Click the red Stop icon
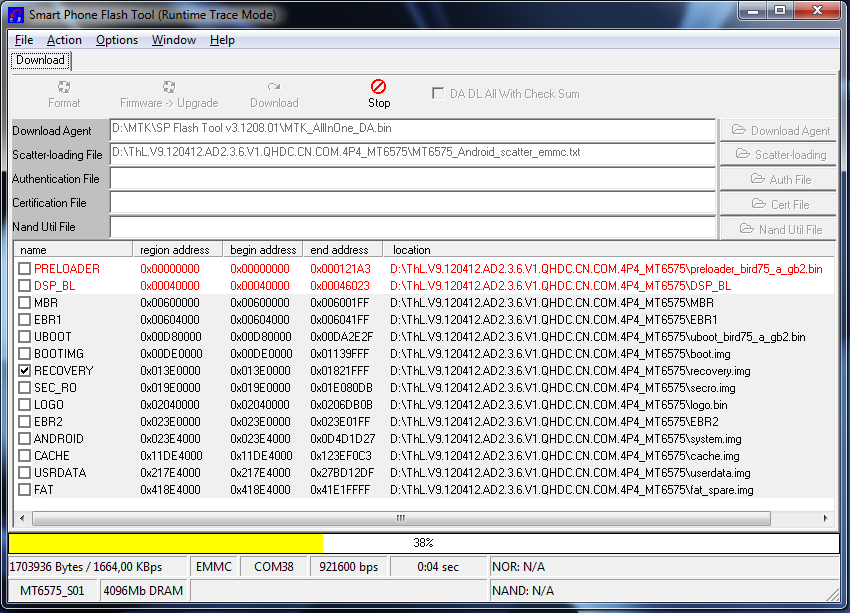The width and height of the screenshot is (850, 613). click(x=378, y=87)
